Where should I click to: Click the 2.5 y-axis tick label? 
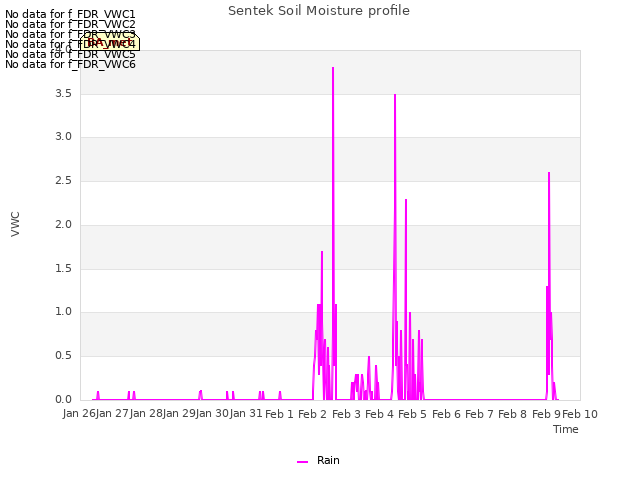coord(63,180)
